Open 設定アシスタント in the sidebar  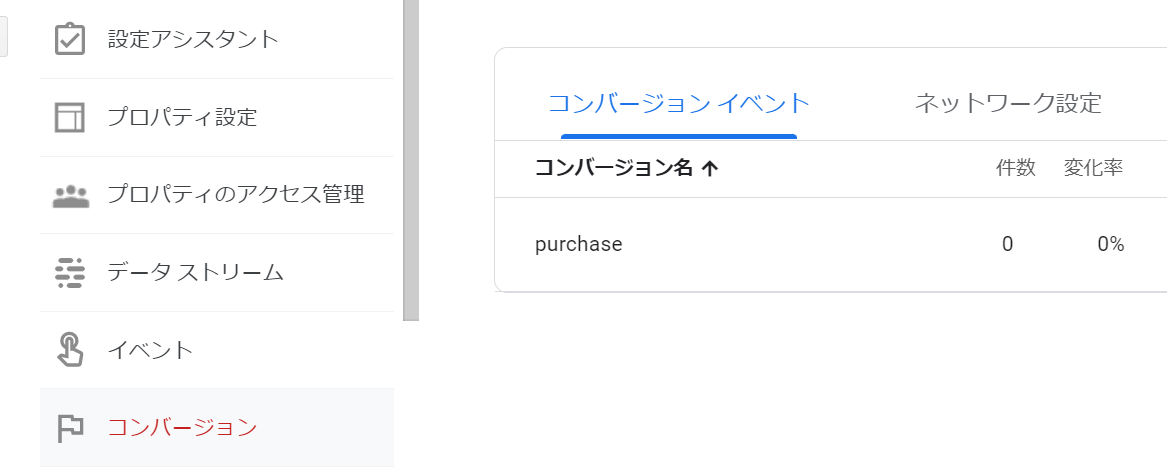pyautogui.click(x=193, y=40)
